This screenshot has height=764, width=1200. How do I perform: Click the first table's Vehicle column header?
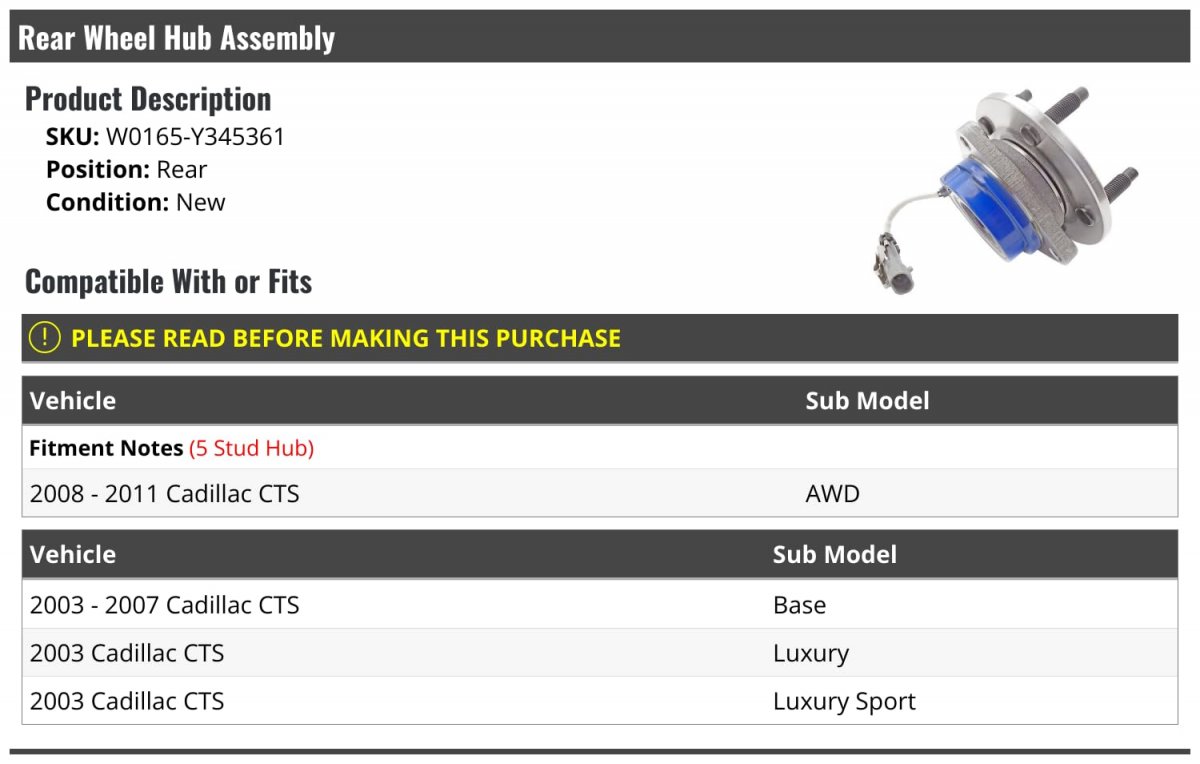(73, 401)
